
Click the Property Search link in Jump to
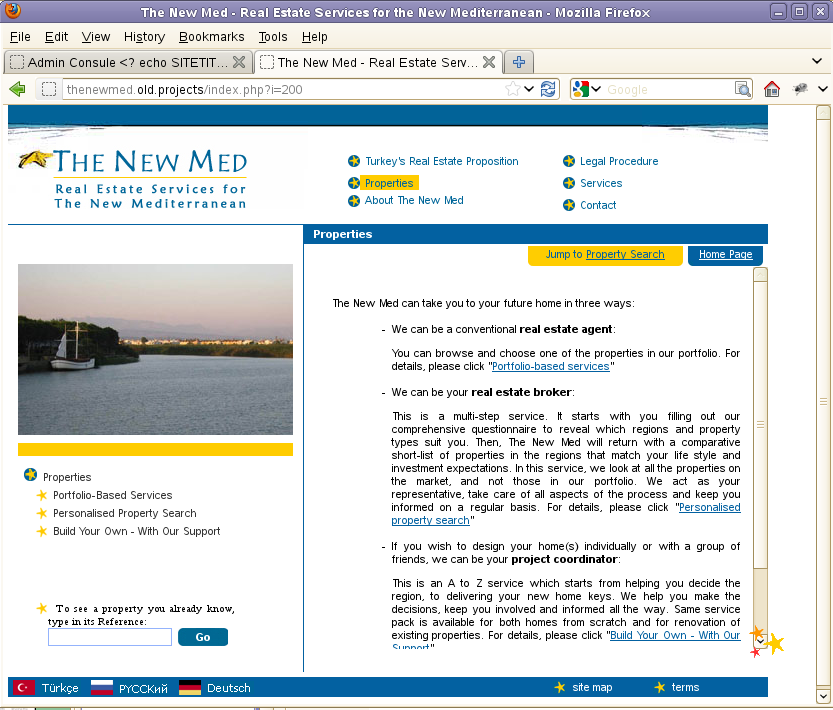625,255
